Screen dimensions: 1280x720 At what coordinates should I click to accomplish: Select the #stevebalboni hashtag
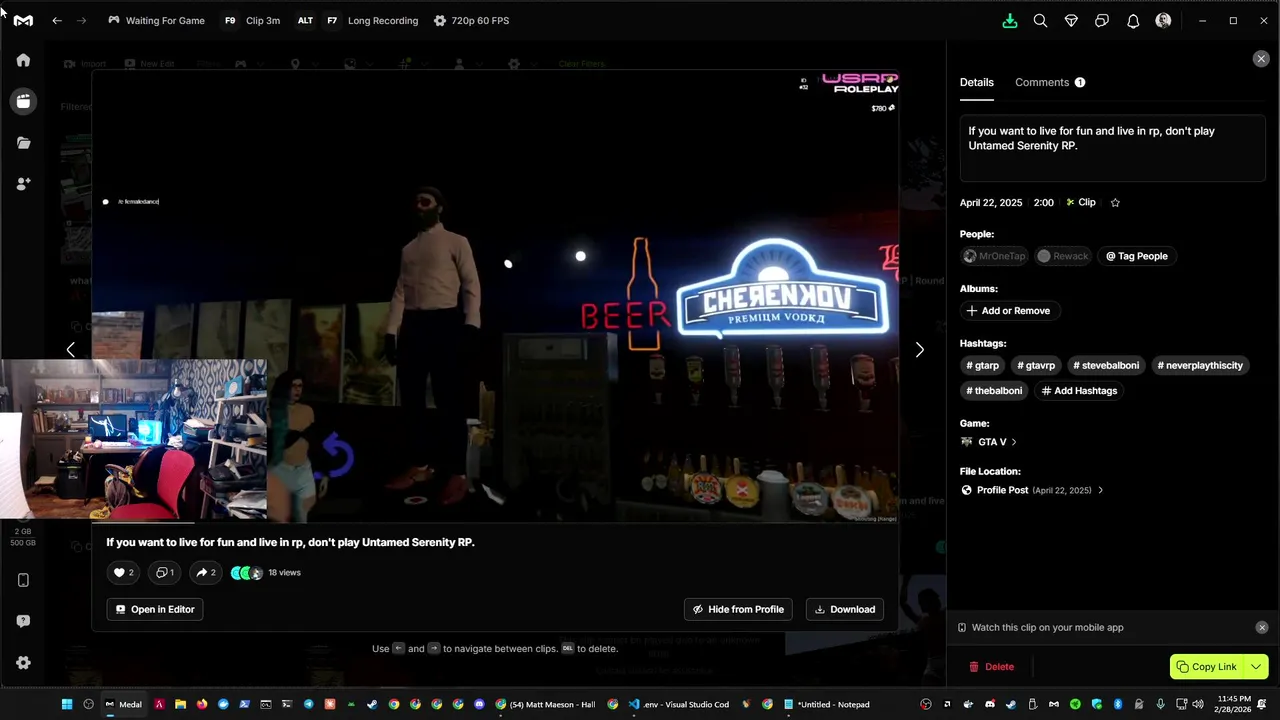(1106, 365)
